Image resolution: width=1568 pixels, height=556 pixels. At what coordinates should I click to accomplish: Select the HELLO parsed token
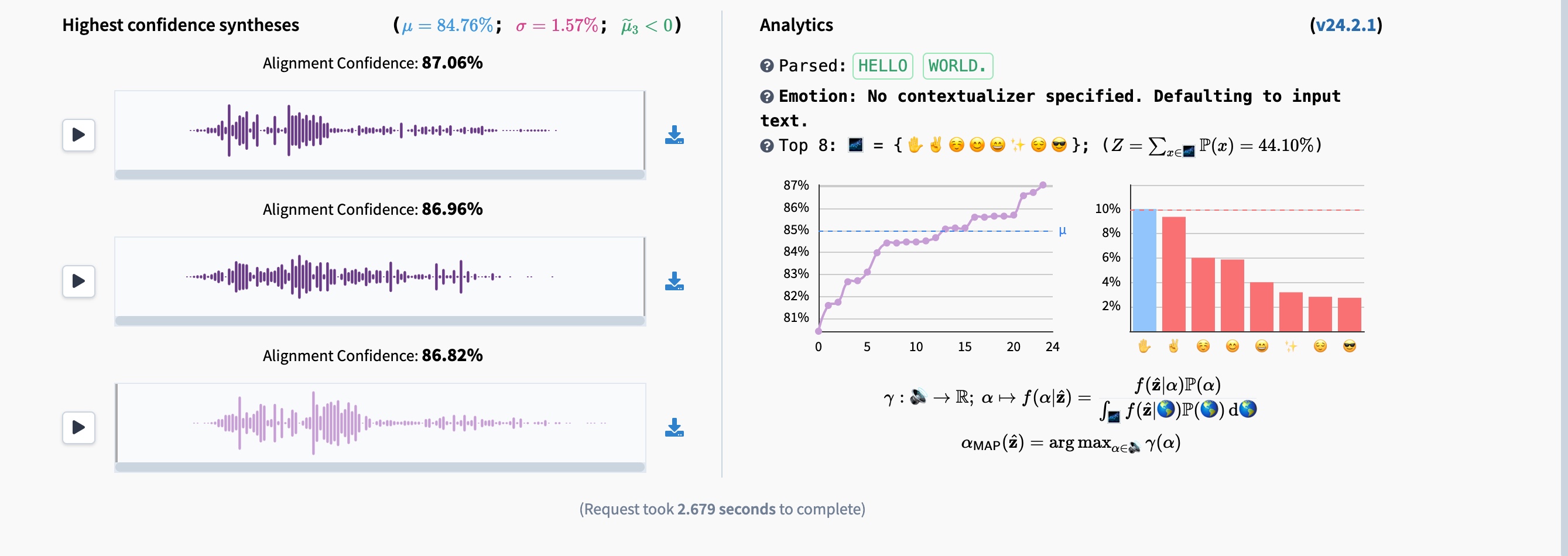882,66
